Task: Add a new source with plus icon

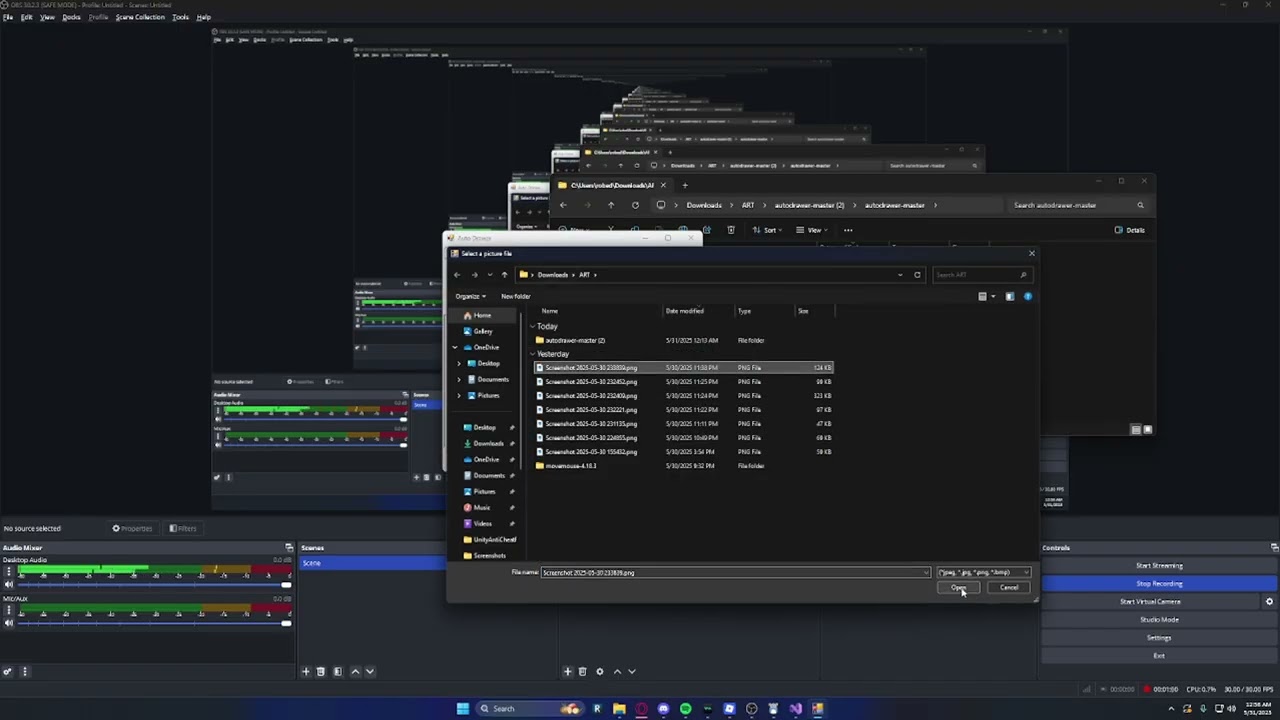Action: (x=567, y=672)
